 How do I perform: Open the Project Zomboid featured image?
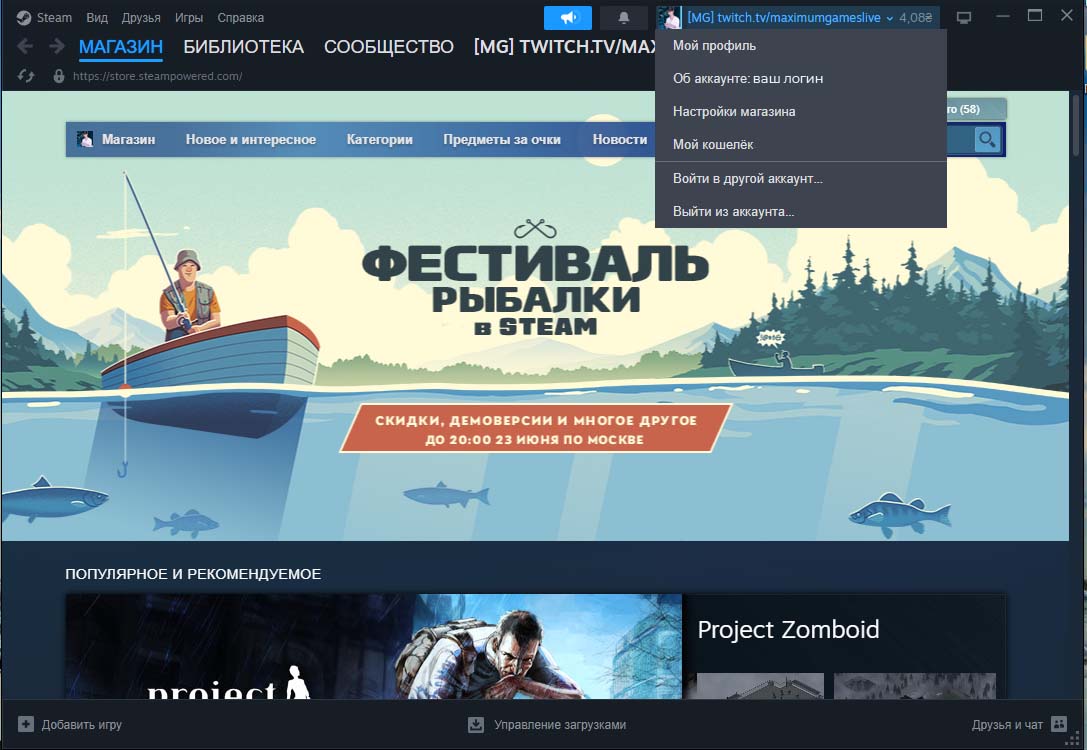pyautogui.click(x=374, y=646)
